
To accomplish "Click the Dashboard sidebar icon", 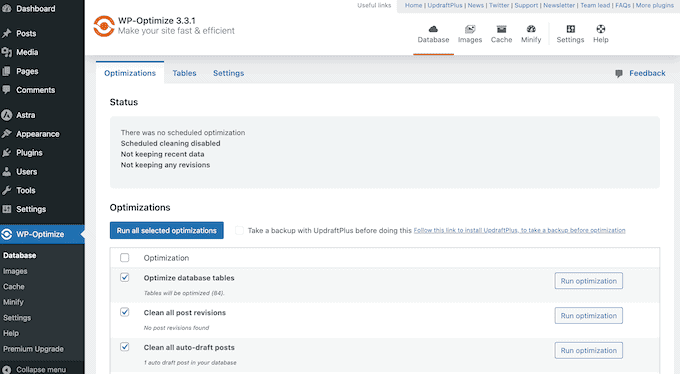I will pos(7,8).
